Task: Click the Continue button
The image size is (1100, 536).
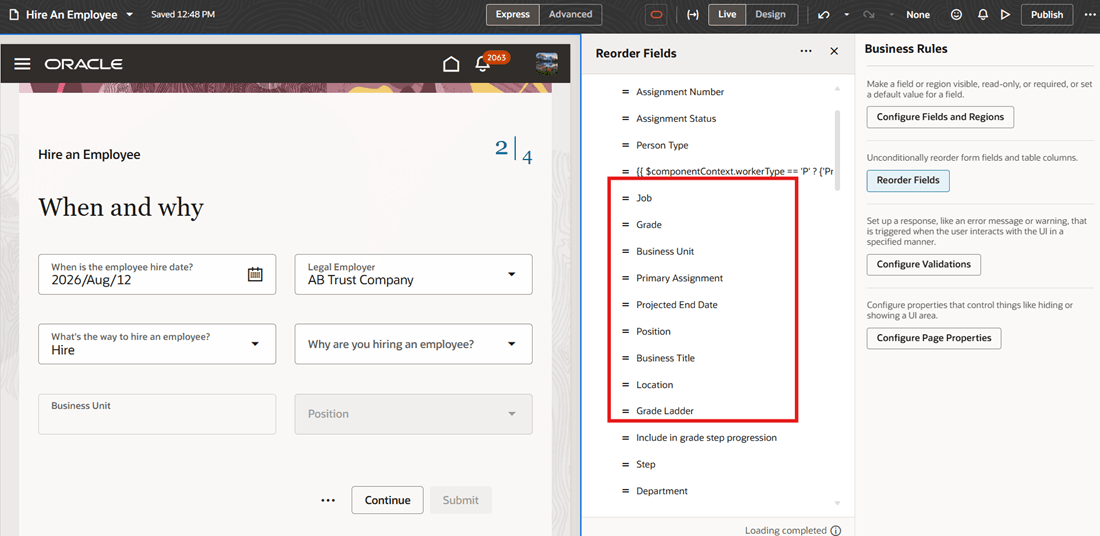Action: click(387, 500)
